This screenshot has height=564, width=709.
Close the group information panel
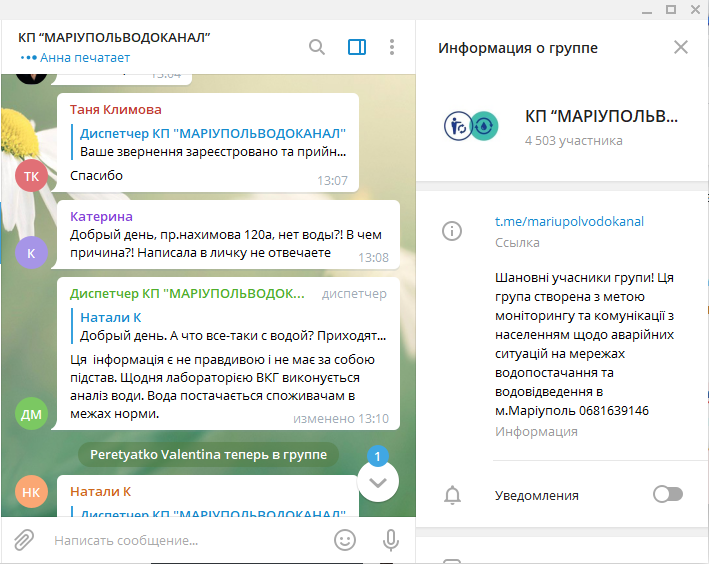click(681, 47)
